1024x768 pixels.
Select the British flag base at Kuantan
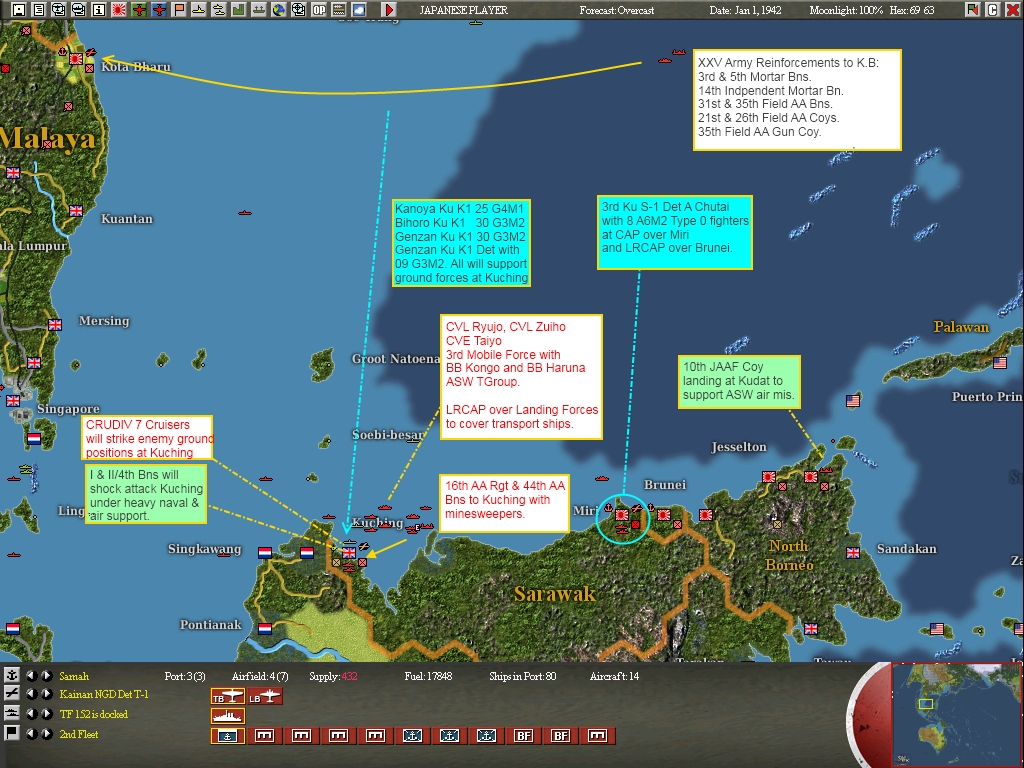76,210
